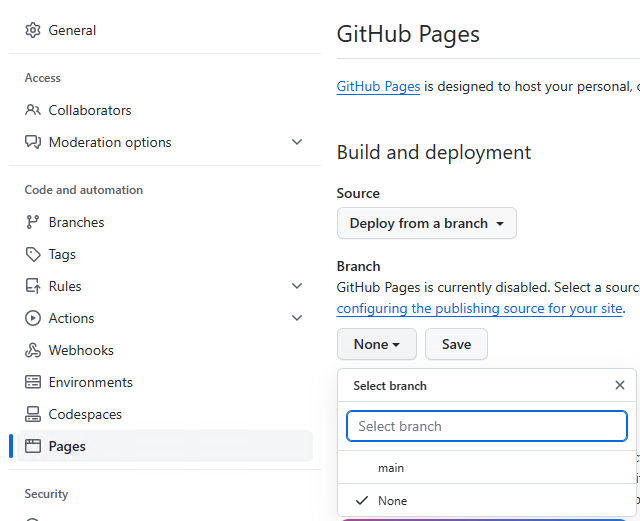The width and height of the screenshot is (640, 521).
Task: Click the Rules icon in sidebar
Action: [x=33, y=286]
